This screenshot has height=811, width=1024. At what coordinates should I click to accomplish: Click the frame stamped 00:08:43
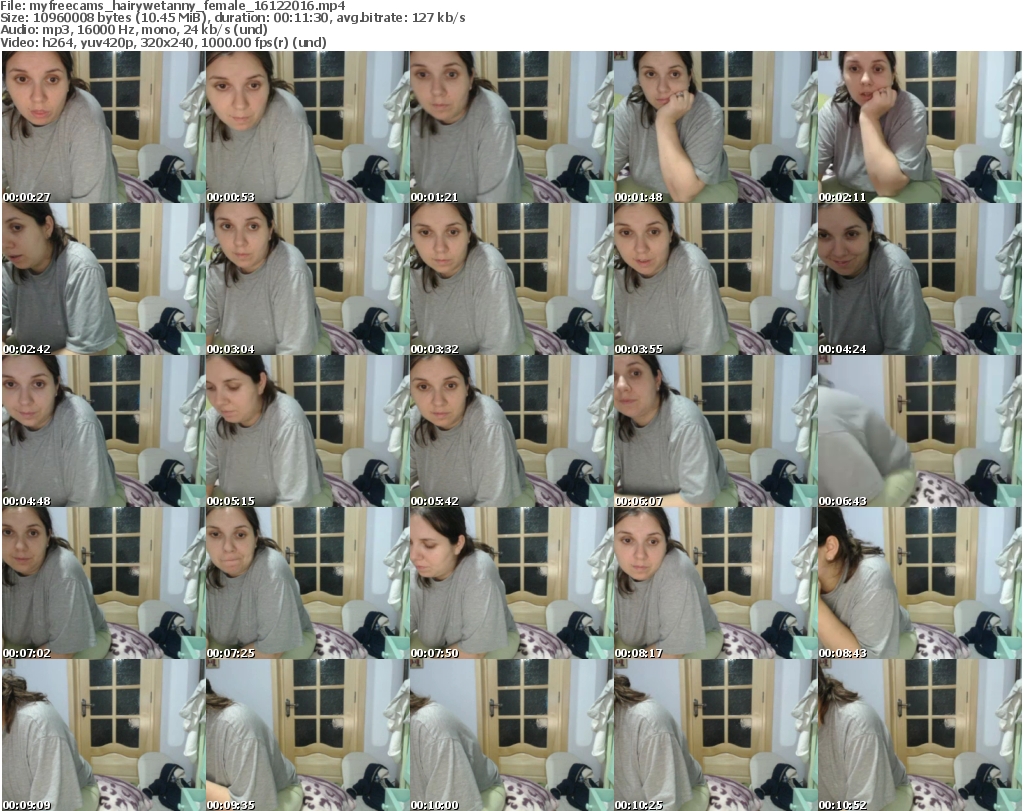920,583
